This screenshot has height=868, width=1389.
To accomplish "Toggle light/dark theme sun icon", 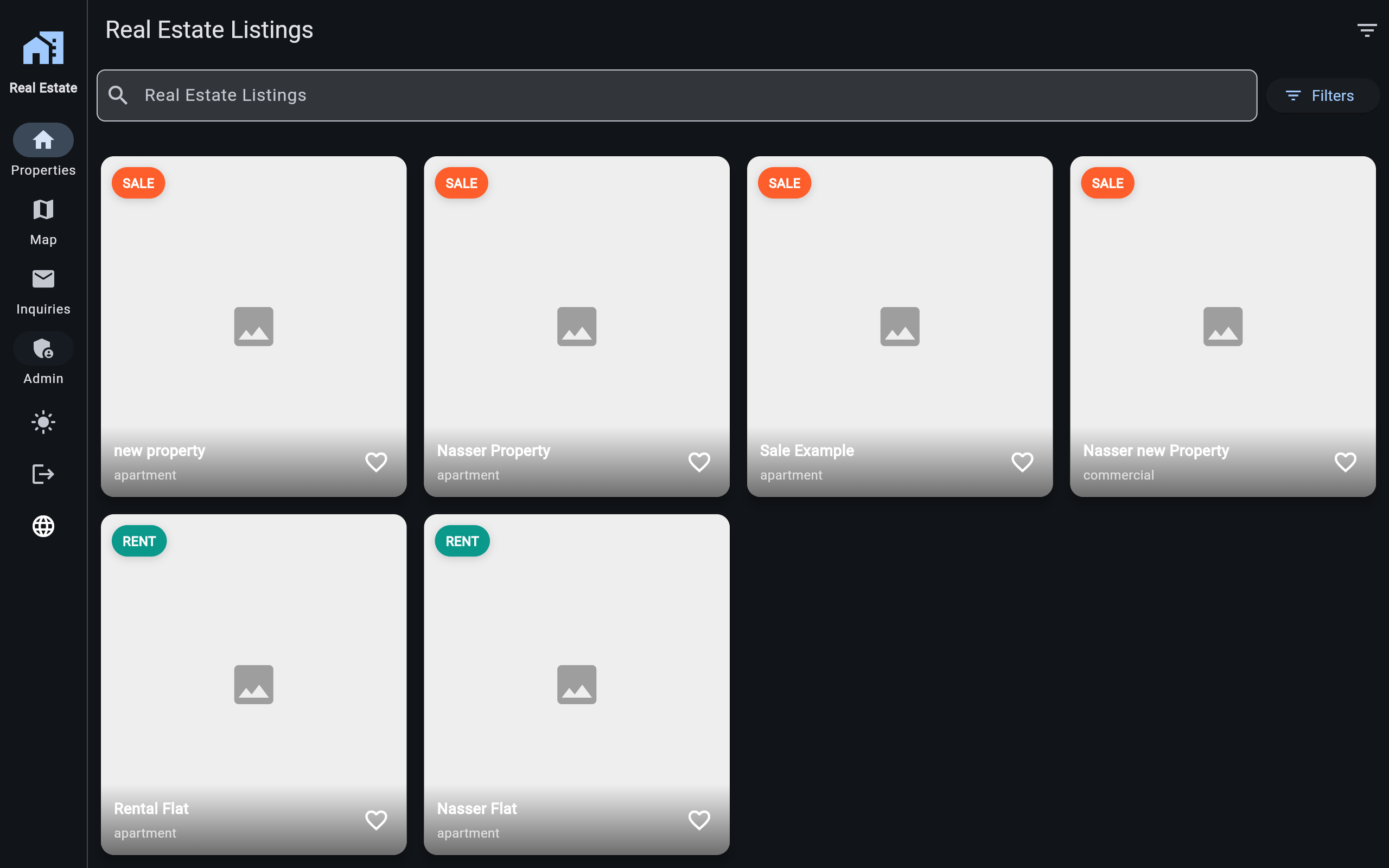I will (x=43, y=423).
